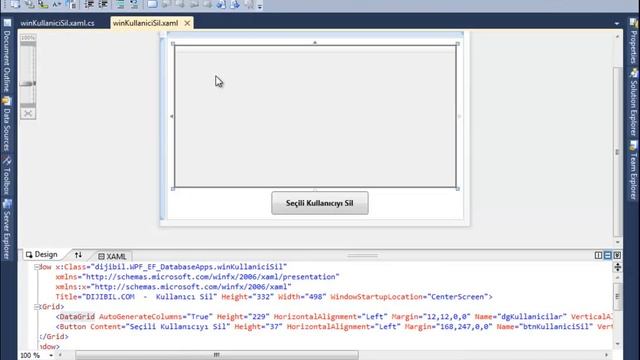Open the 100 % zoom dropdown in XAML editor
This screenshot has width=640, height=360.
point(51,356)
